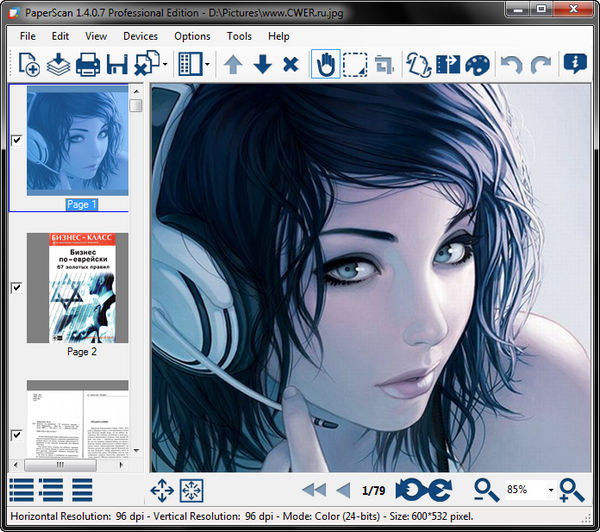Click the zoom in magnifier icon

[x=572, y=491]
